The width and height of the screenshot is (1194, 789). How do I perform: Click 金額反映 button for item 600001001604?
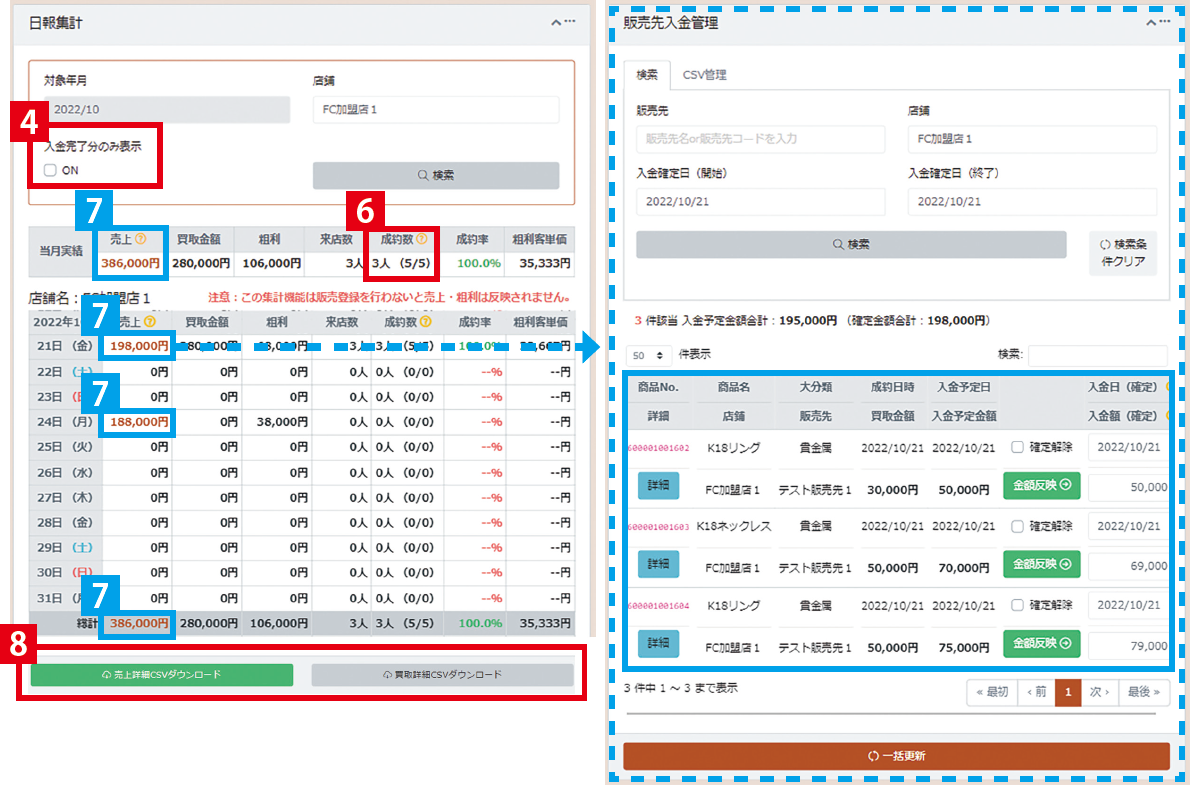[1041, 643]
